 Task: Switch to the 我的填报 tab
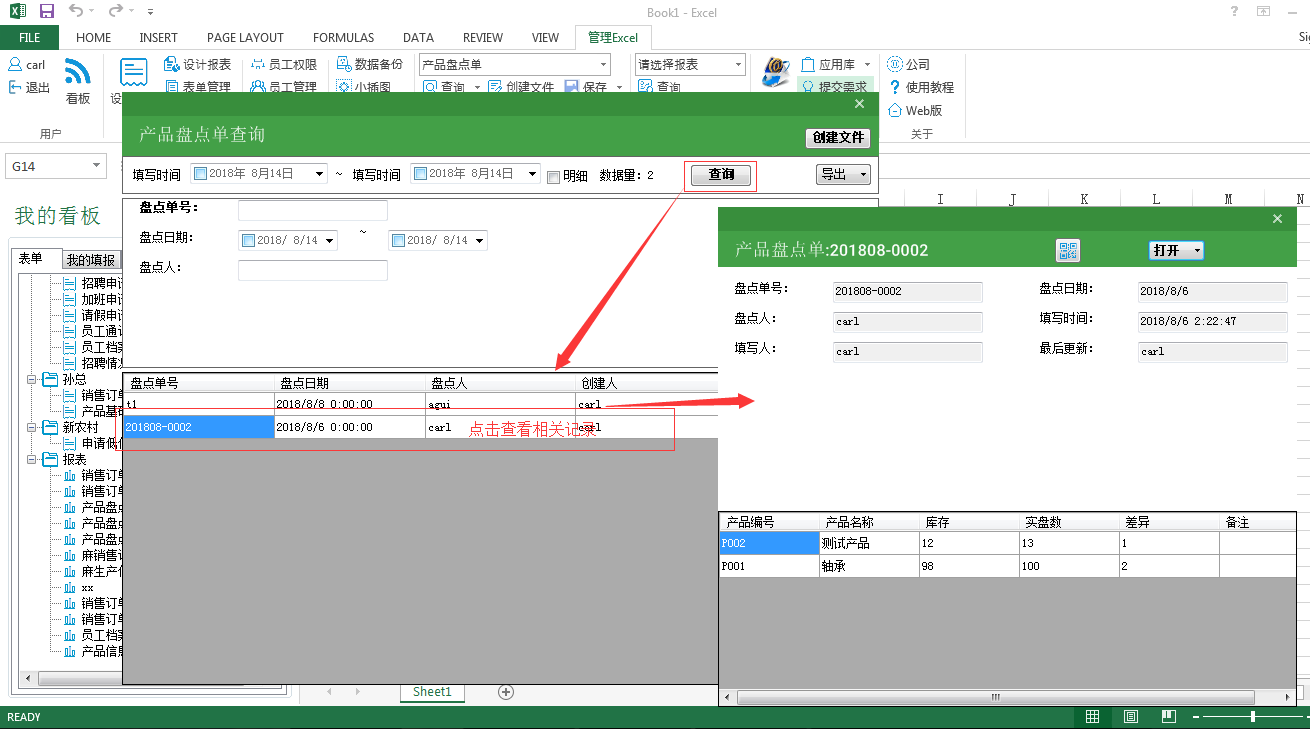(x=90, y=260)
